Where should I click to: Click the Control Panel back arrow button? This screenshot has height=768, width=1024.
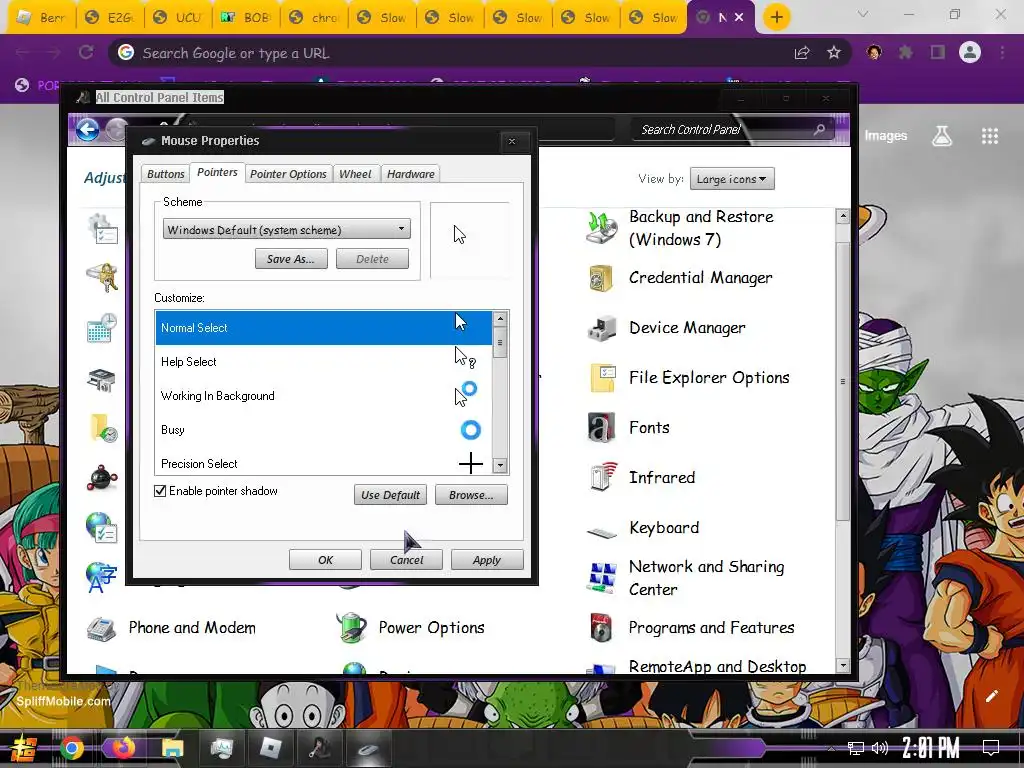[88, 129]
